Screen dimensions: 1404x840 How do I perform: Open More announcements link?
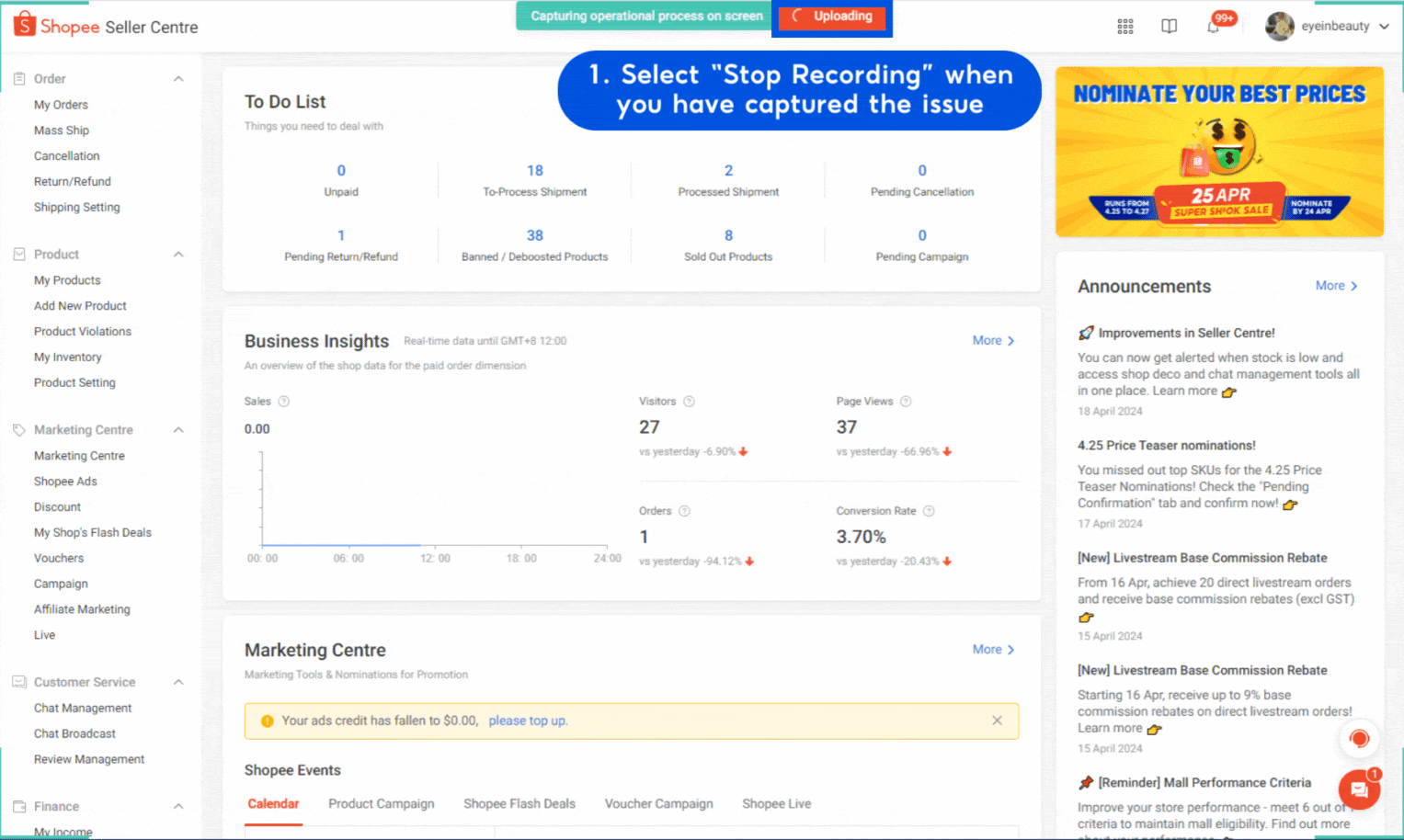click(1335, 286)
